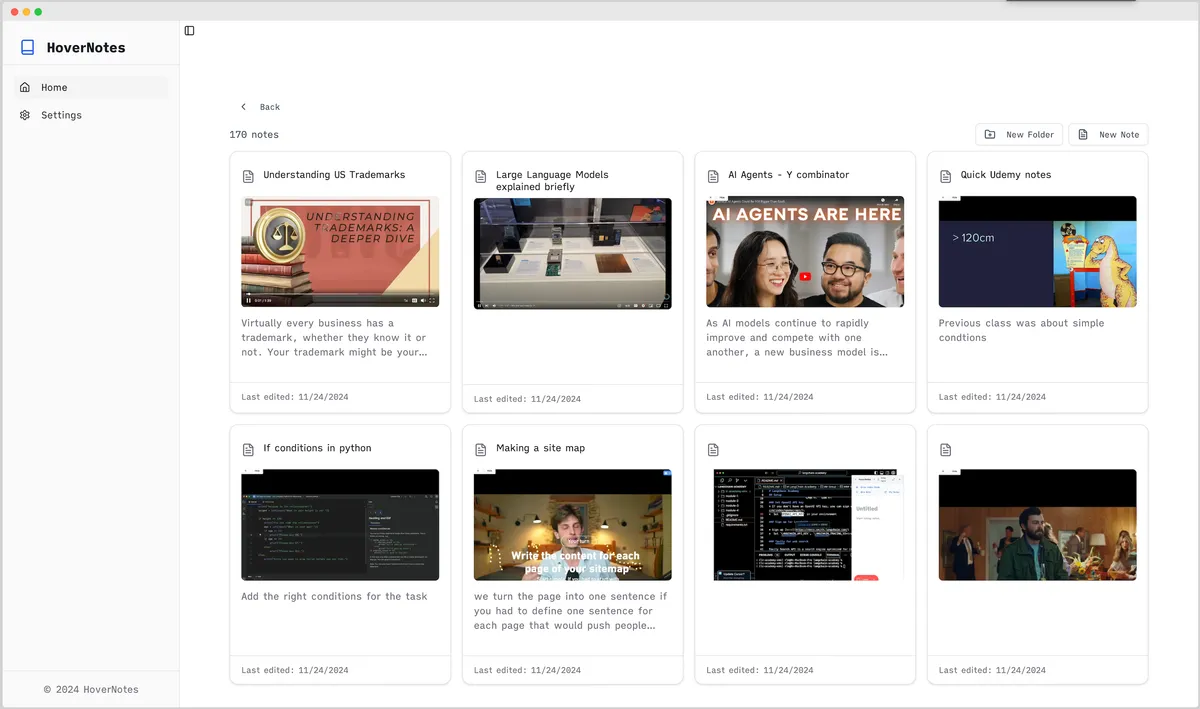Open the Home menu item
1200x709 pixels.
(x=54, y=88)
